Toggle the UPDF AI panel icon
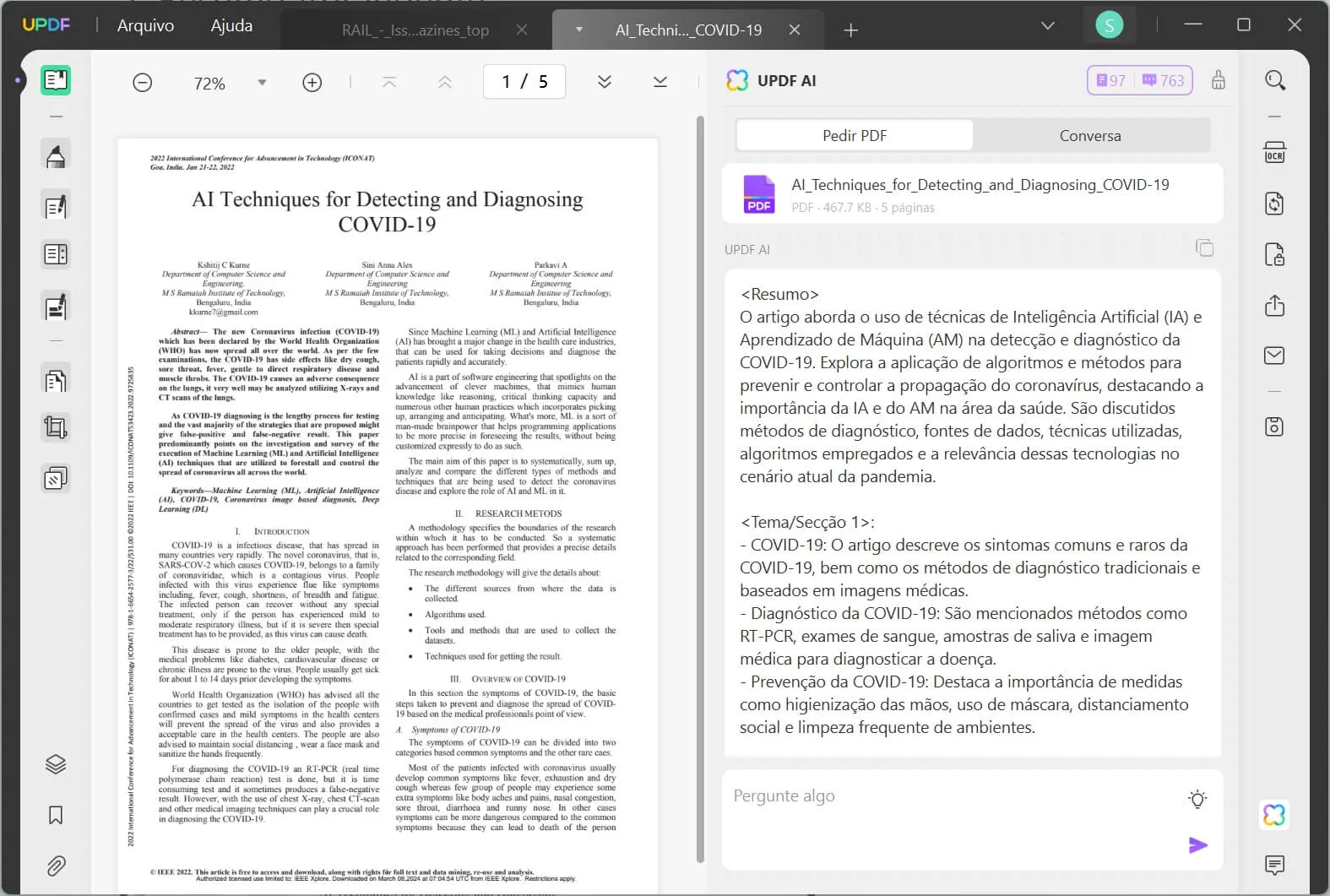This screenshot has width=1330, height=896. click(x=1273, y=815)
